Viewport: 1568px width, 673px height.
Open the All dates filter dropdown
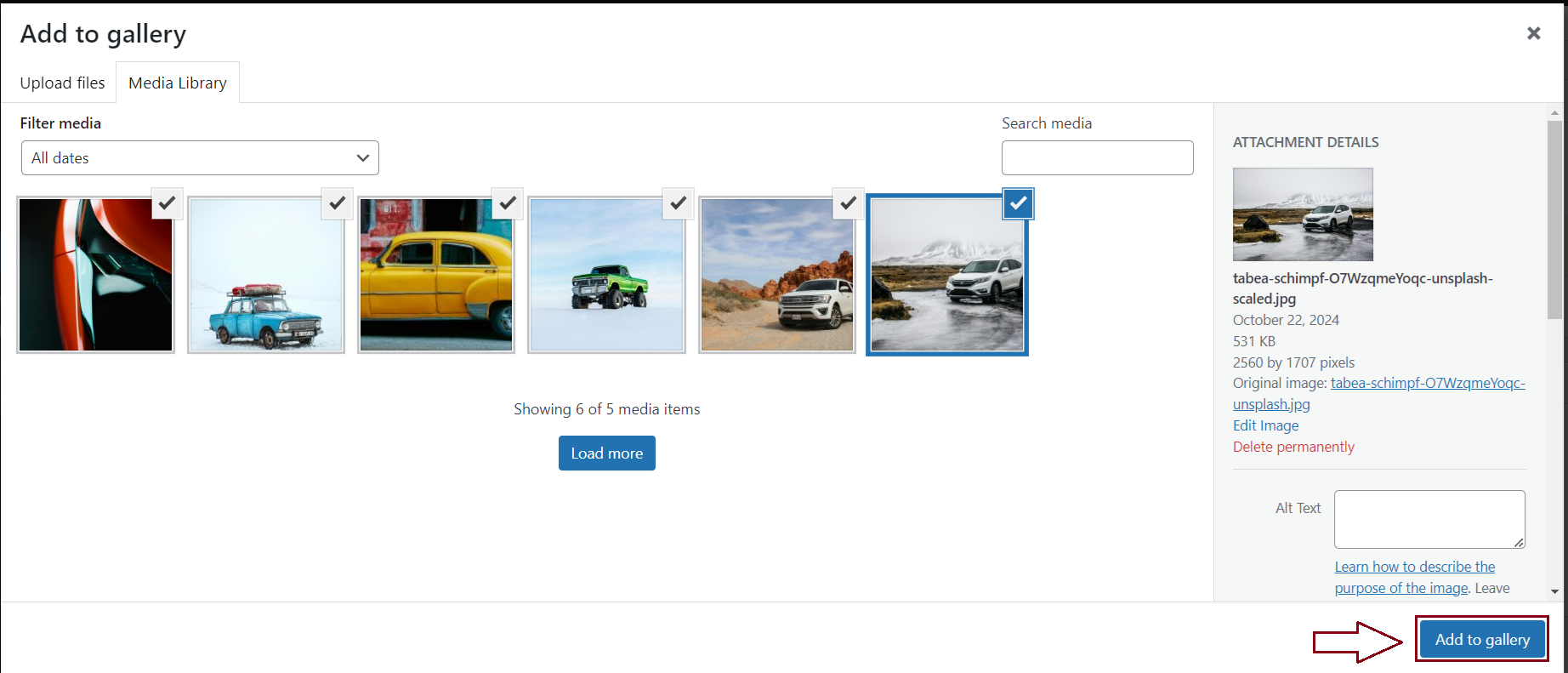pos(200,158)
